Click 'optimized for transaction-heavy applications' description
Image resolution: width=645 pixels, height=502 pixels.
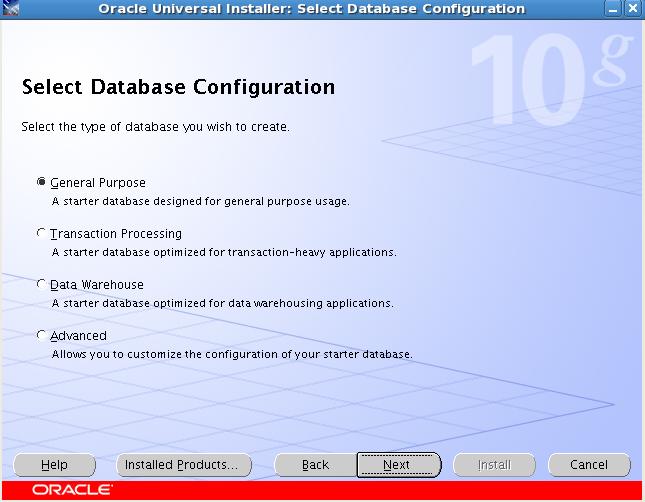(x=224, y=252)
